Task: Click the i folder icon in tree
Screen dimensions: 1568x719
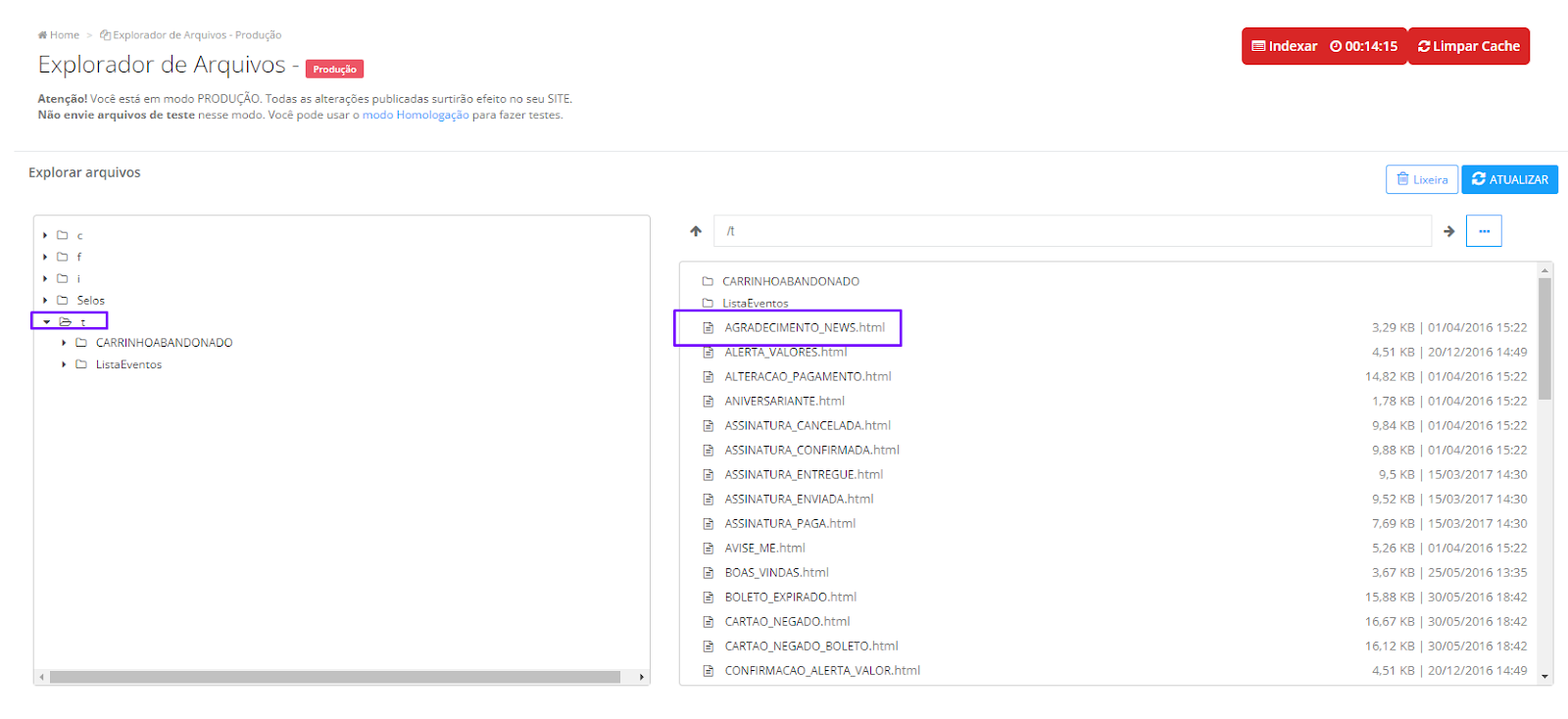Action: point(63,278)
